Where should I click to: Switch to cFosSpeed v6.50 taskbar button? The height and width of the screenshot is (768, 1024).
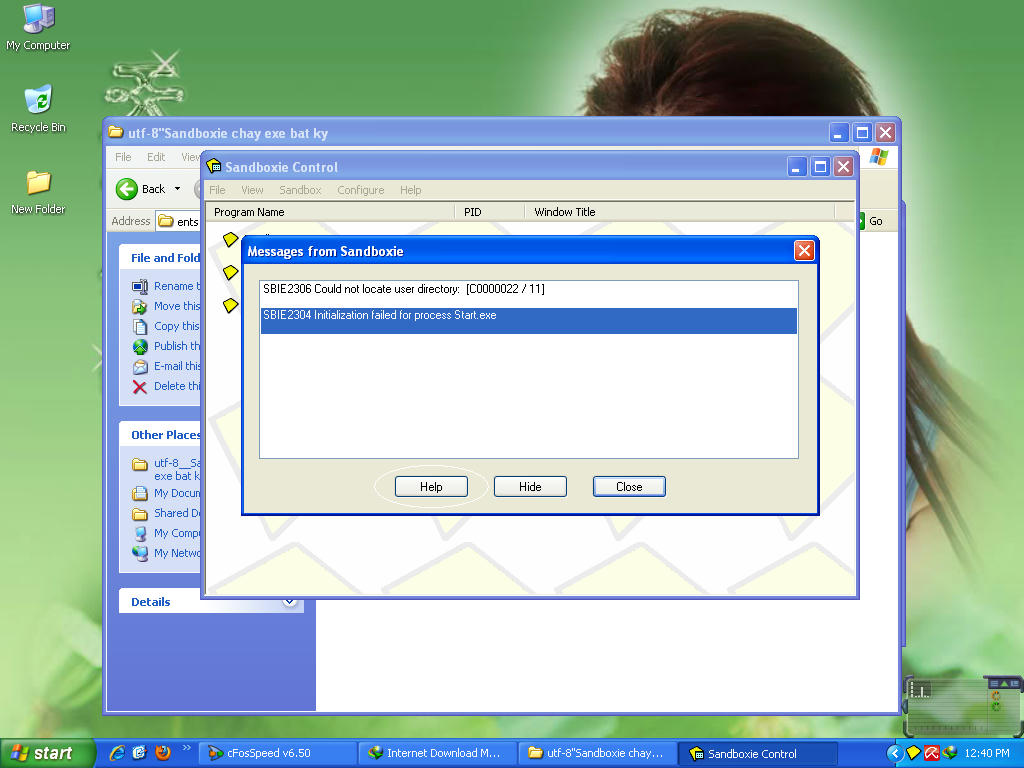[x=277, y=753]
